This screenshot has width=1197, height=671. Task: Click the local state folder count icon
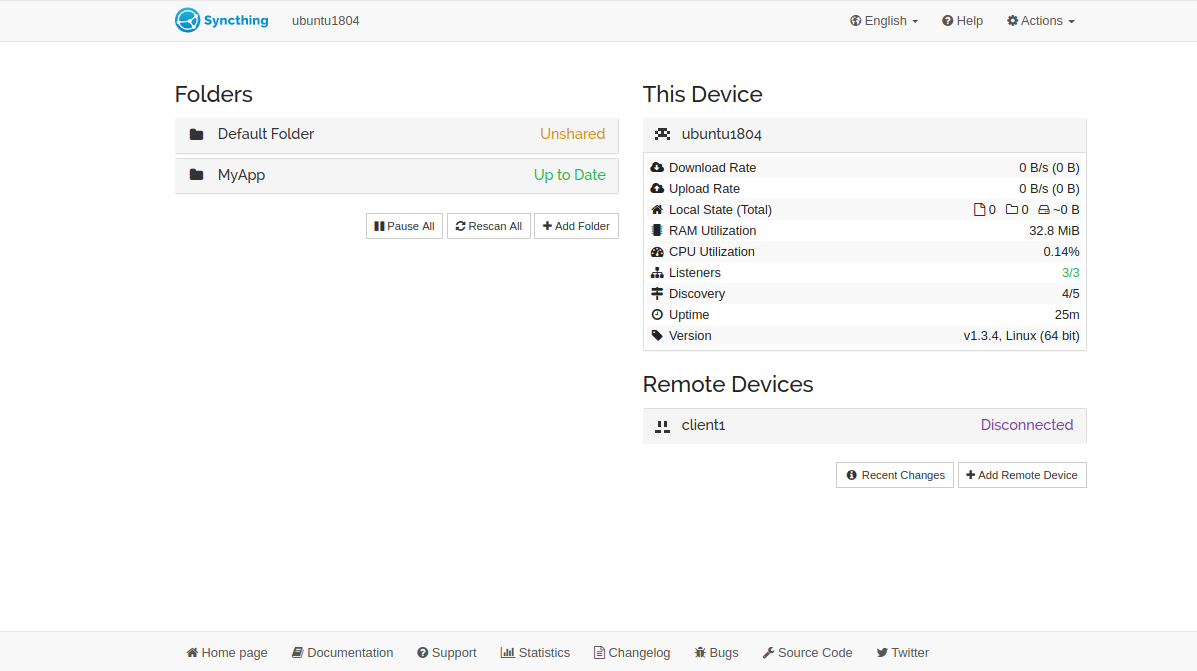[1011, 209]
